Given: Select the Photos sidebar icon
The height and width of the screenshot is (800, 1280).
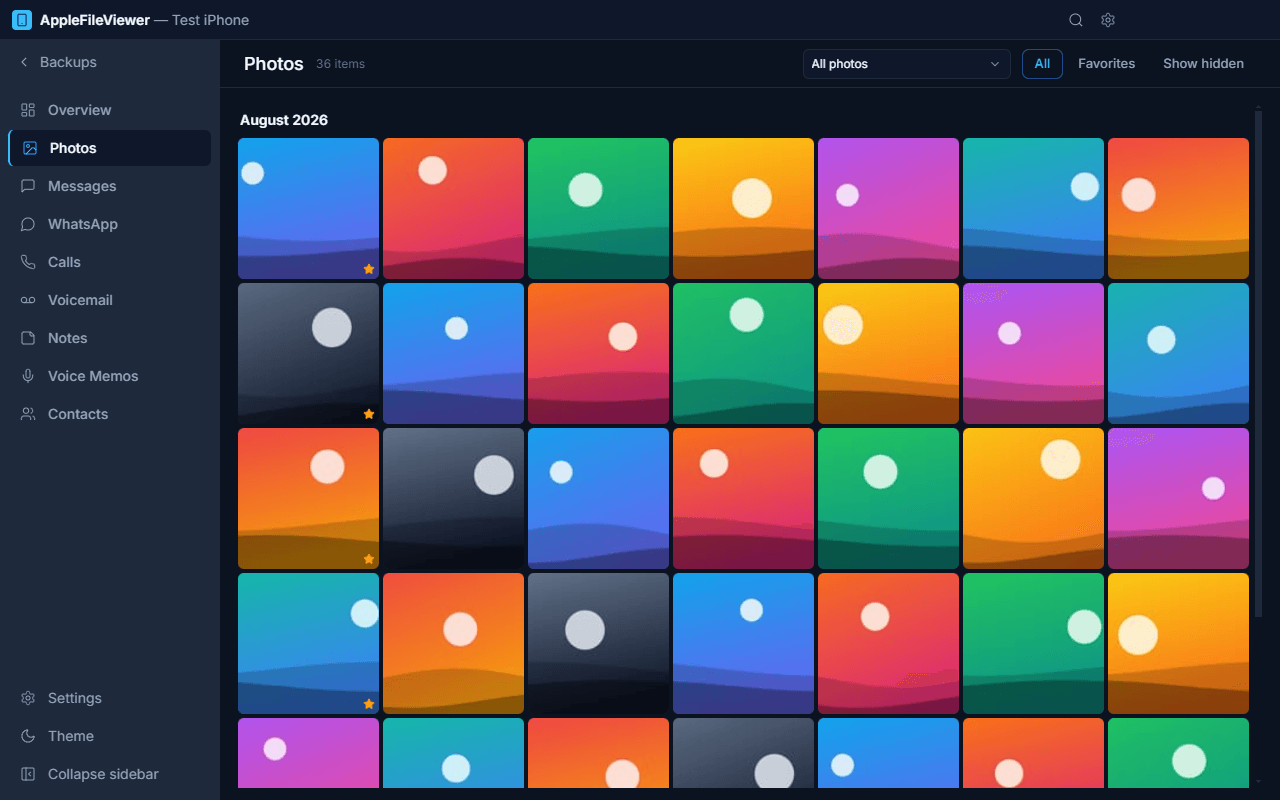Looking at the screenshot, I should (30, 148).
